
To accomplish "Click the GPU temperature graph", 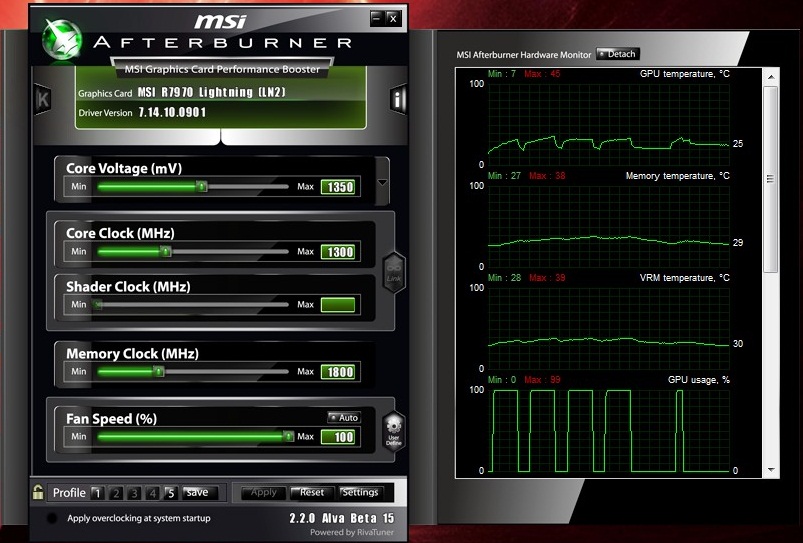I will pyautogui.click(x=608, y=124).
